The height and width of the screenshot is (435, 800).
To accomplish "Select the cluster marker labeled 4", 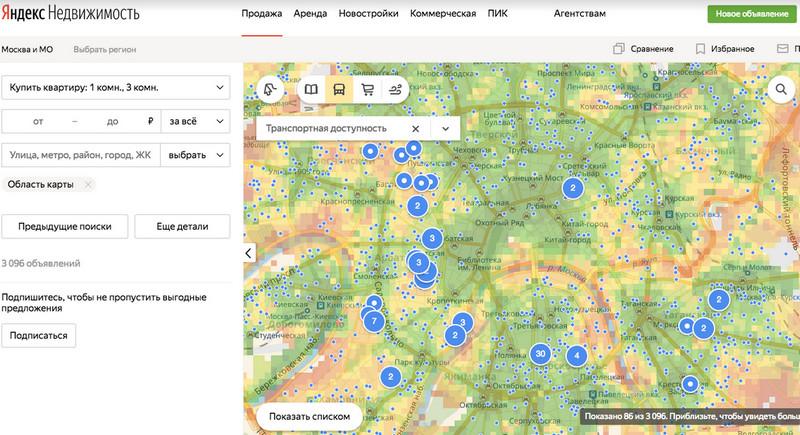I will (577, 355).
